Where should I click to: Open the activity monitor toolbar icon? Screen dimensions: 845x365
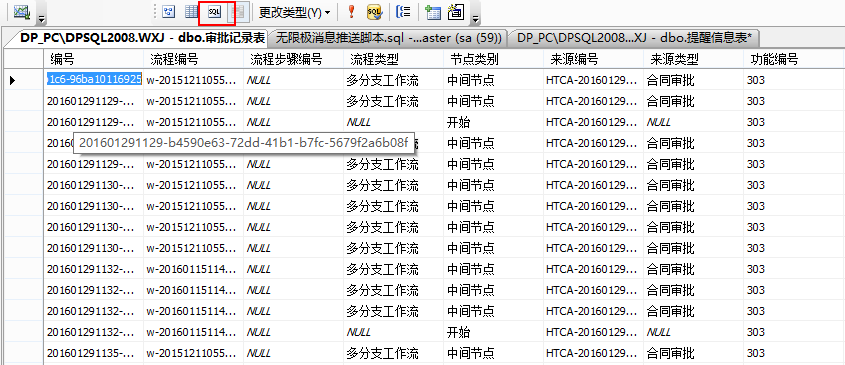coord(22,12)
